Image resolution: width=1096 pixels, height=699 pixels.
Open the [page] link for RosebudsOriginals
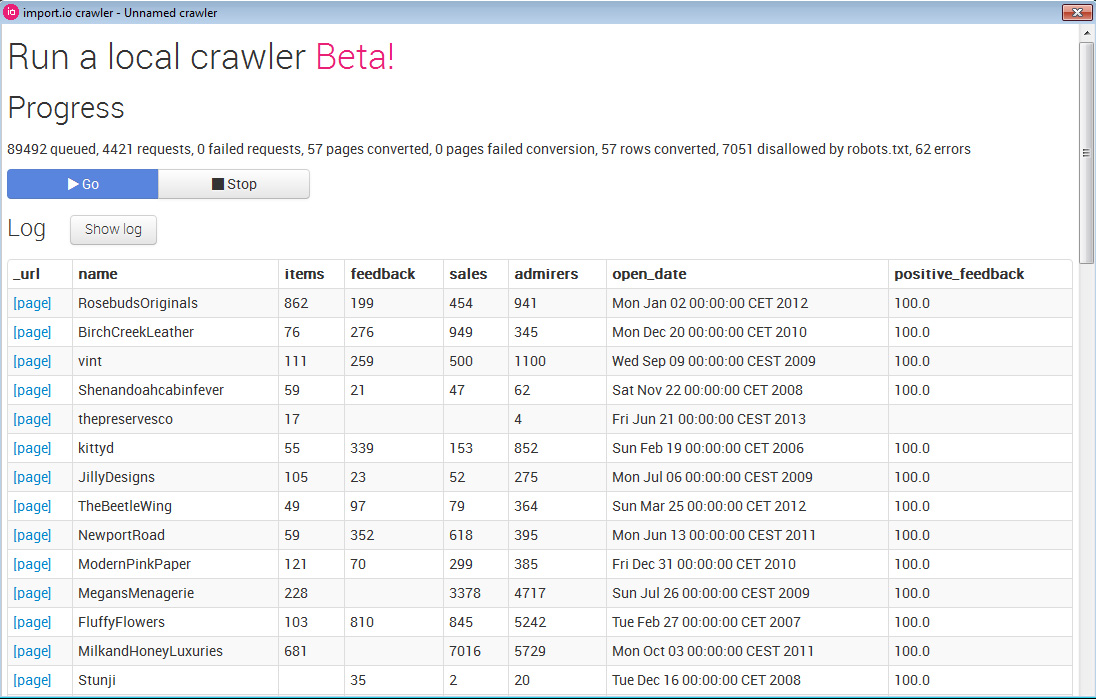[32, 303]
